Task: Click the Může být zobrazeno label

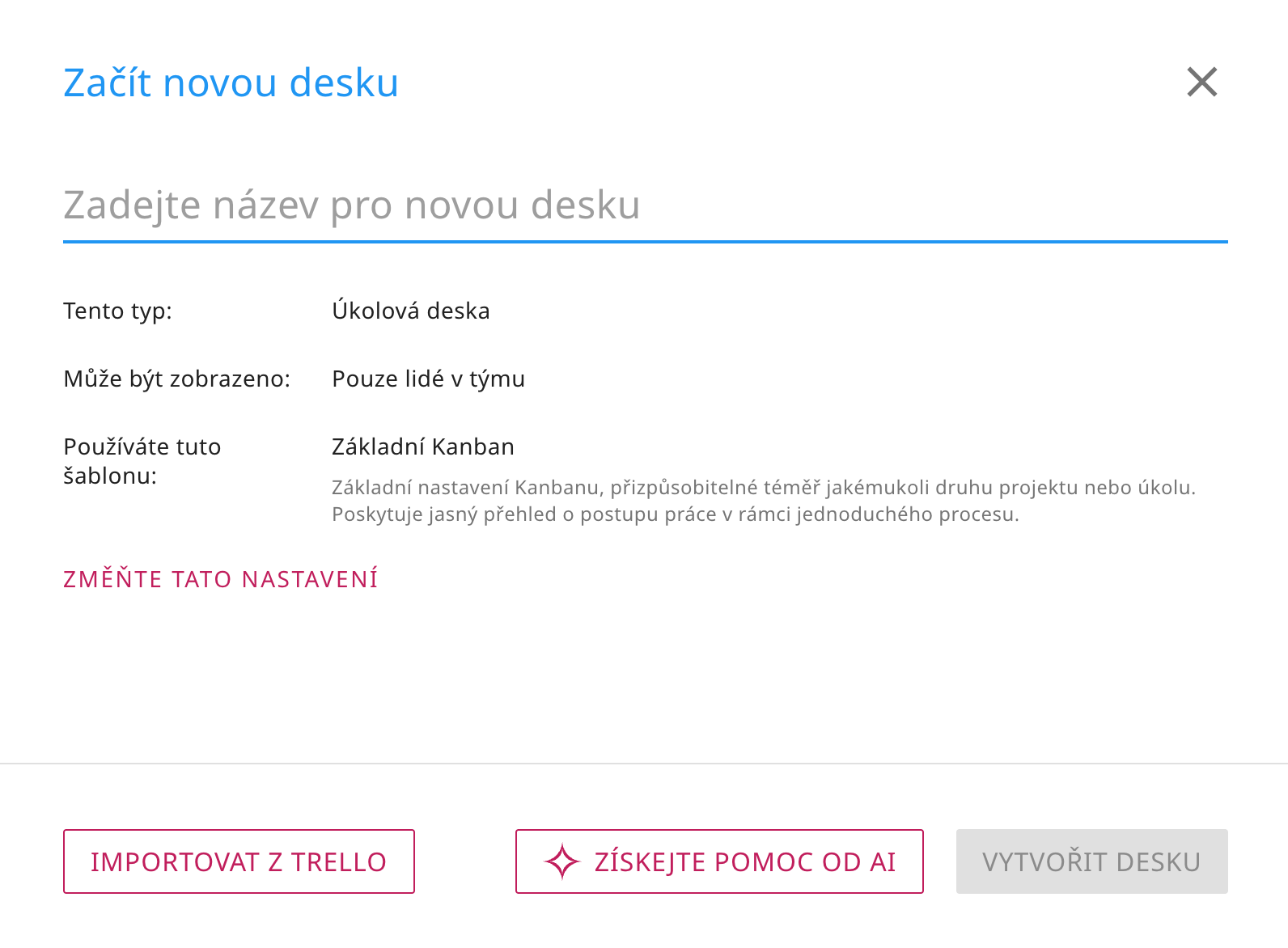Action: 176,379
